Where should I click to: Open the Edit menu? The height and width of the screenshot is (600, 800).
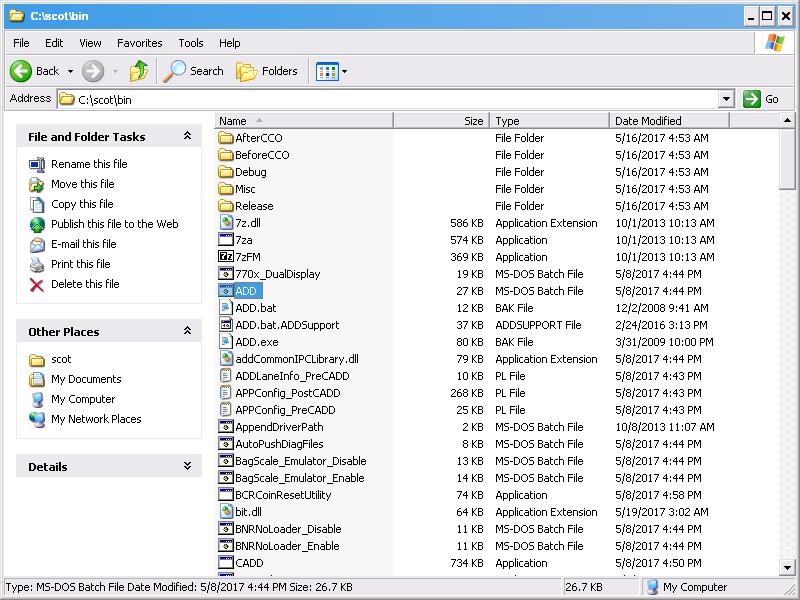(x=54, y=43)
